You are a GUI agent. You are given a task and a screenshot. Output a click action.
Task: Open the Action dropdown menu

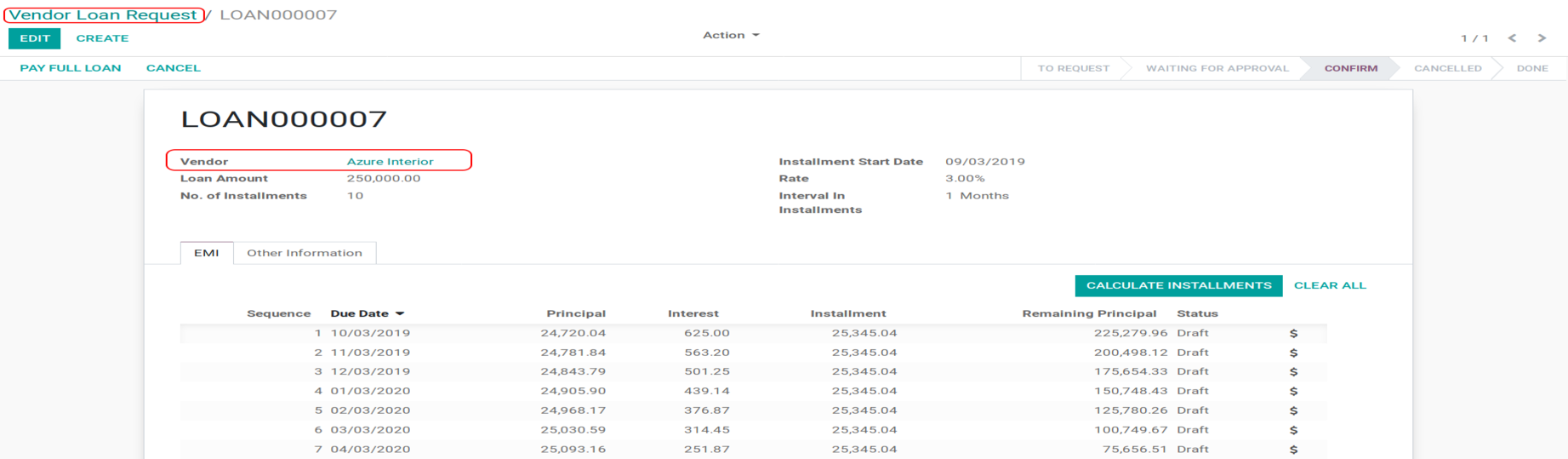click(730, 35)
